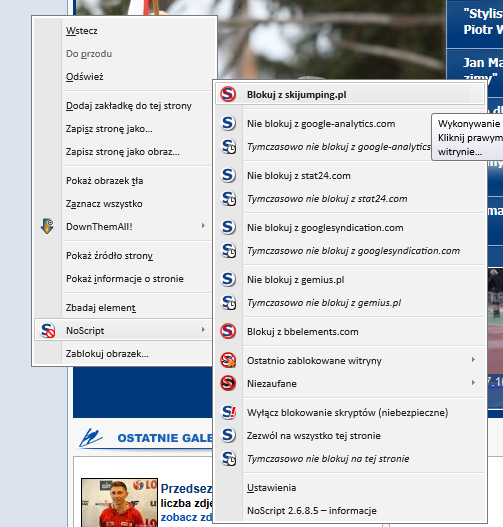Click the exclamation icon for disabling script blocking

(x=228, y=412)
